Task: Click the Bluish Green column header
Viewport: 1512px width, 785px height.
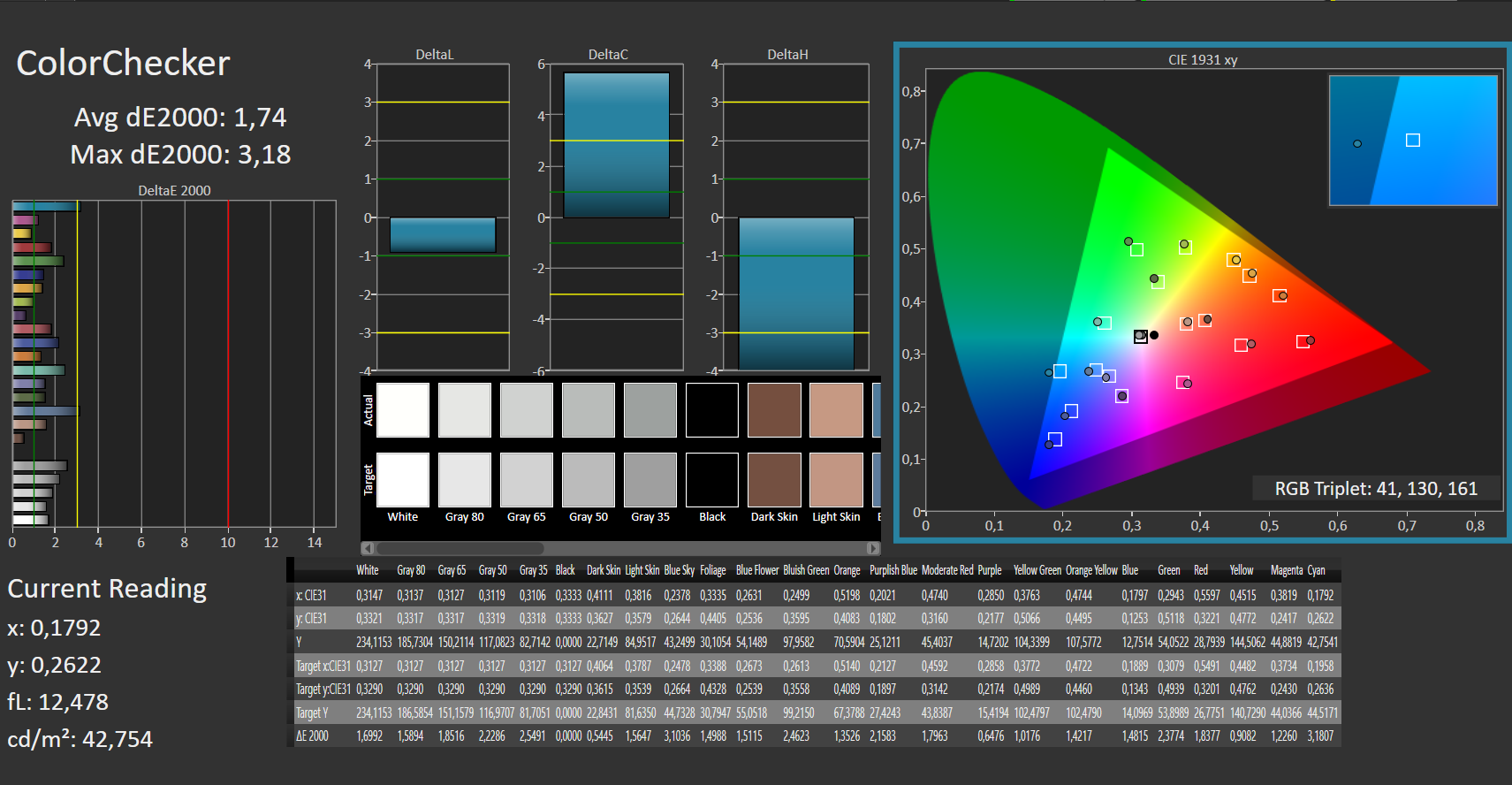Action: pyautogui.click(x=806, y=570)
